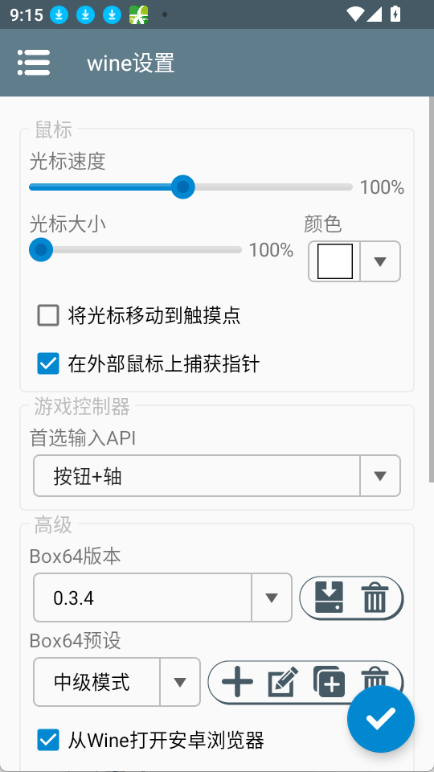Open the Box64预设 dropdown showing 中级模式
434x772 pixels.
point(117,682)
